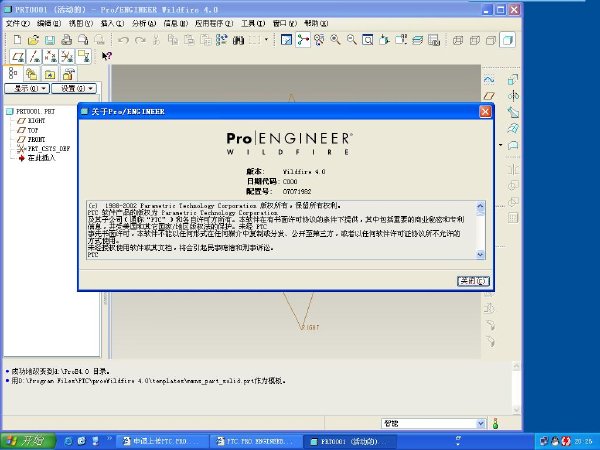The height and width of the screenshot is (450, 600).
Task: Click the license text scrollbar up arrow
Action: (481, 206)
